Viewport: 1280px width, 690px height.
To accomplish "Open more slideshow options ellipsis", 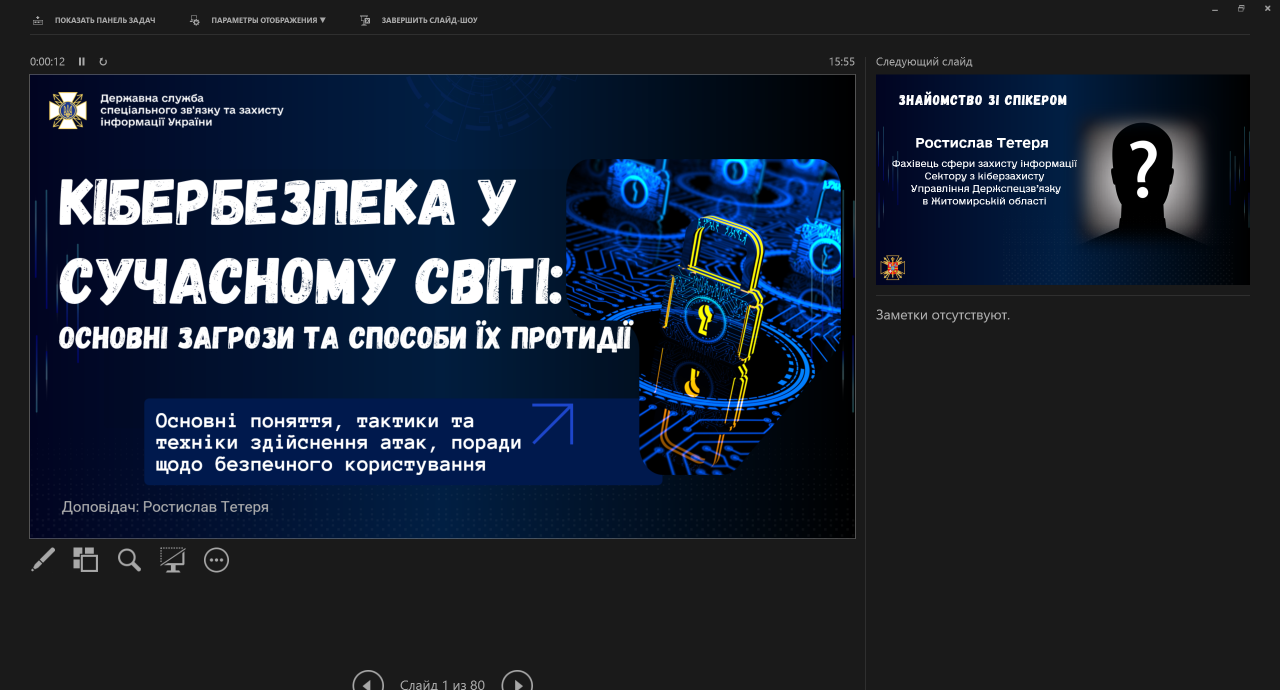I will [x=217, y=560].
